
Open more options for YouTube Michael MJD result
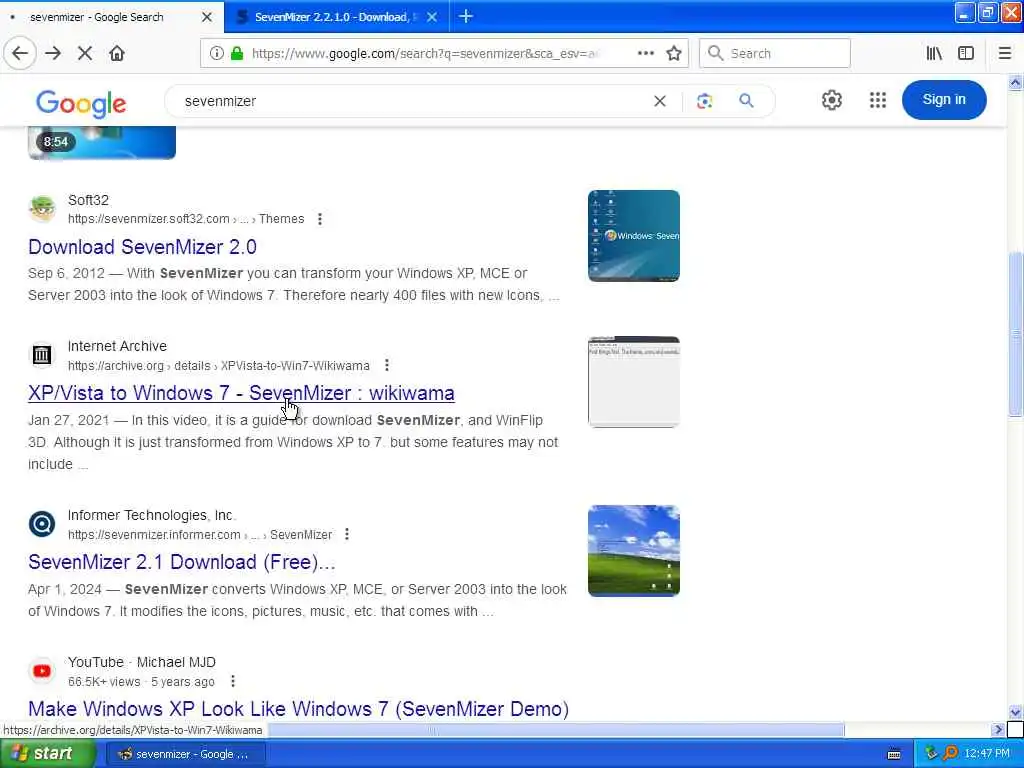coord(232,681)
